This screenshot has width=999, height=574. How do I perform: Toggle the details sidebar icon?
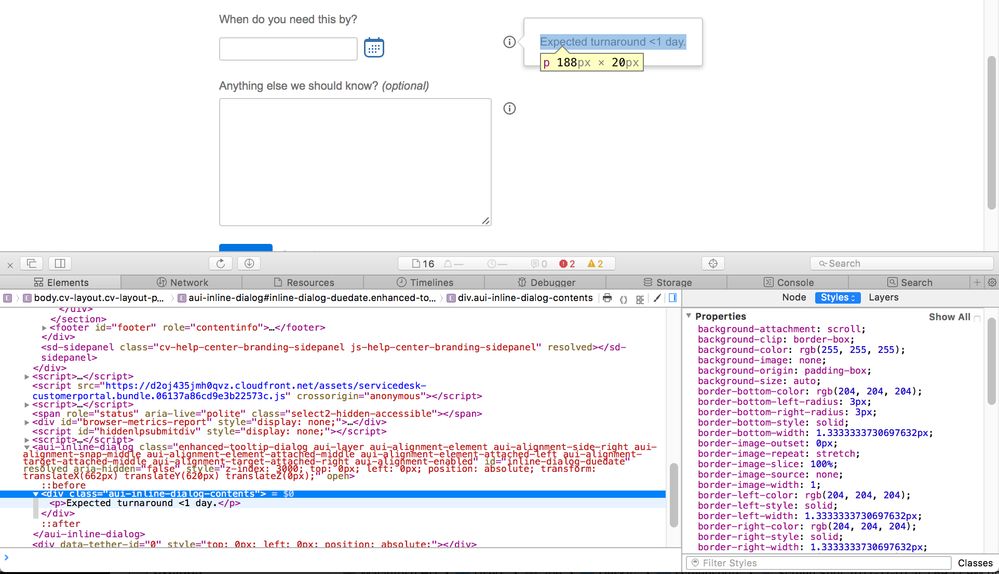pyautogui.click(x=673, y=298)
